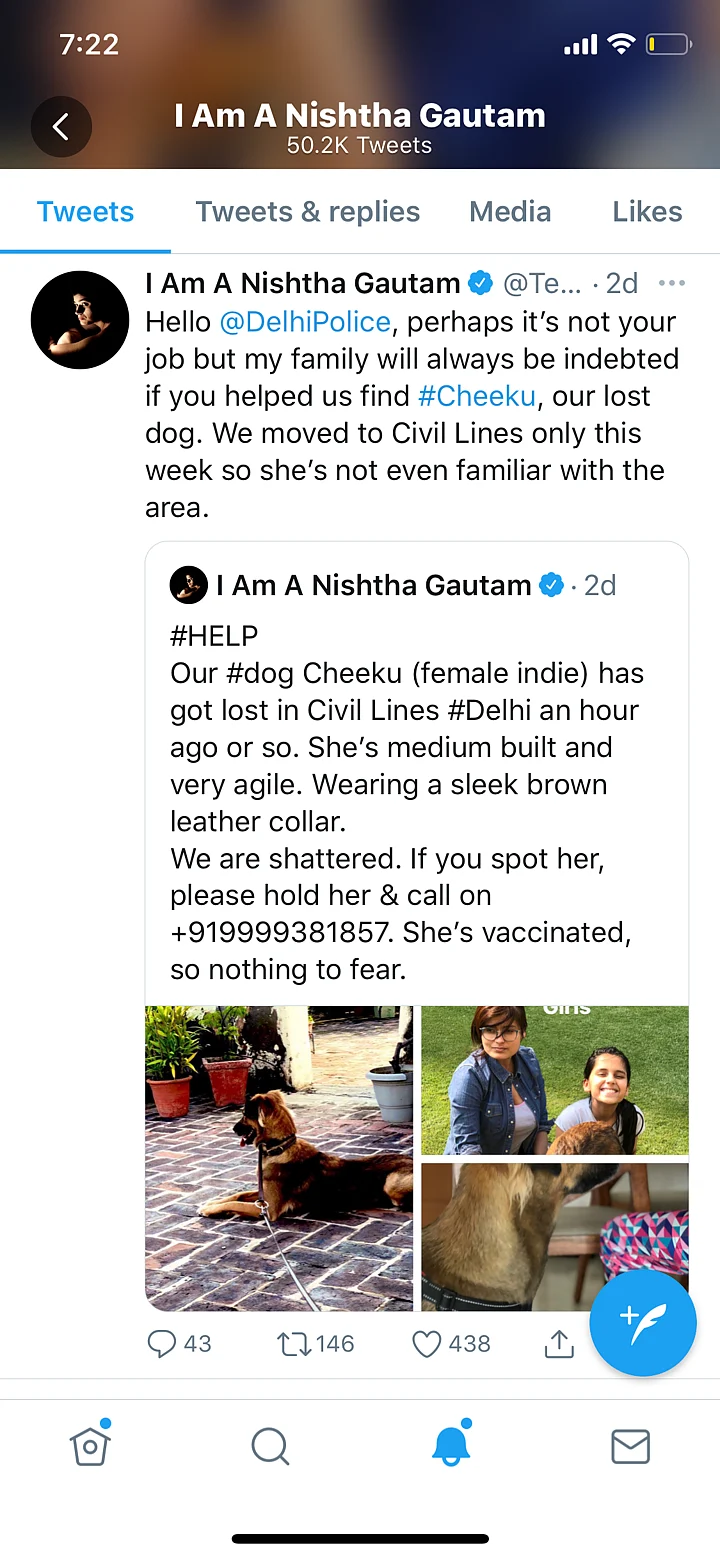Open the profile avatar on the tweet
The width and height of the screenshot is (720, 1559).
[x=80, y=320]
